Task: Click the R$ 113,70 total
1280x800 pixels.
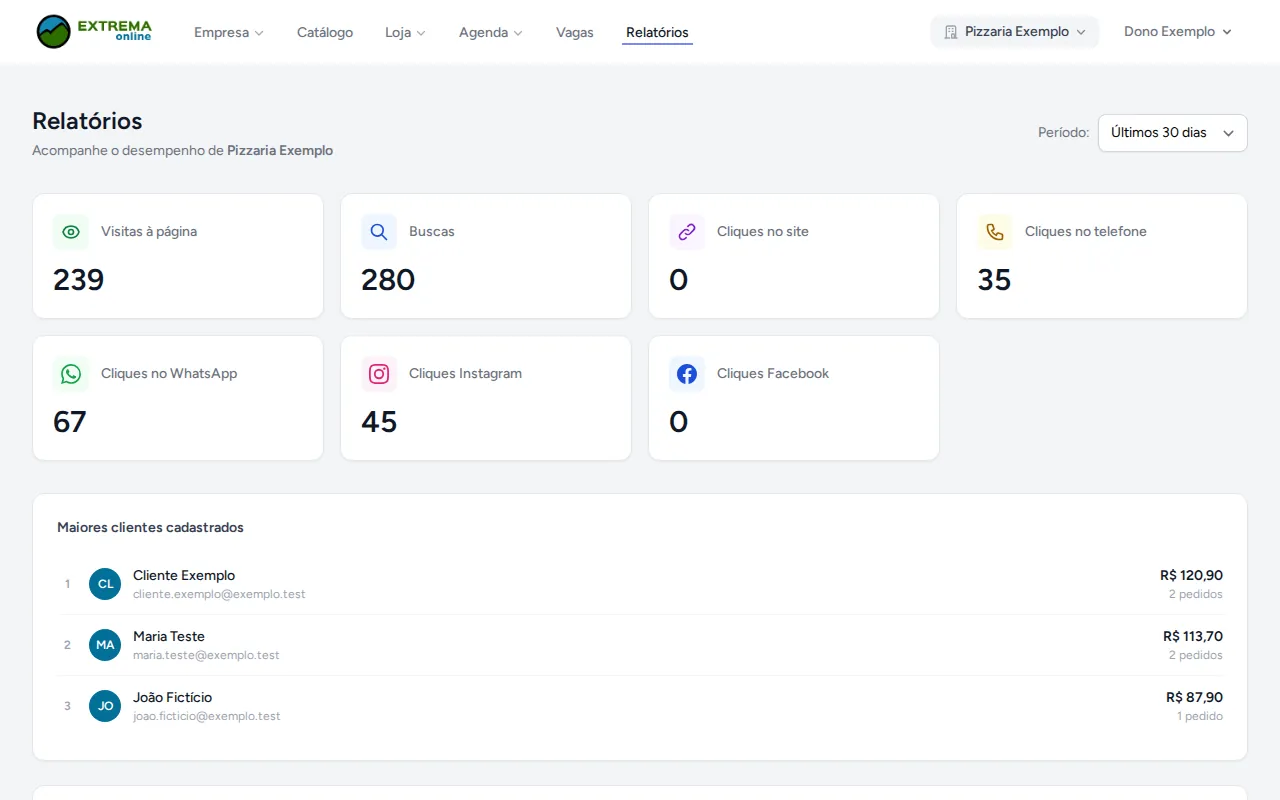Action: (x=1193, y=637)
